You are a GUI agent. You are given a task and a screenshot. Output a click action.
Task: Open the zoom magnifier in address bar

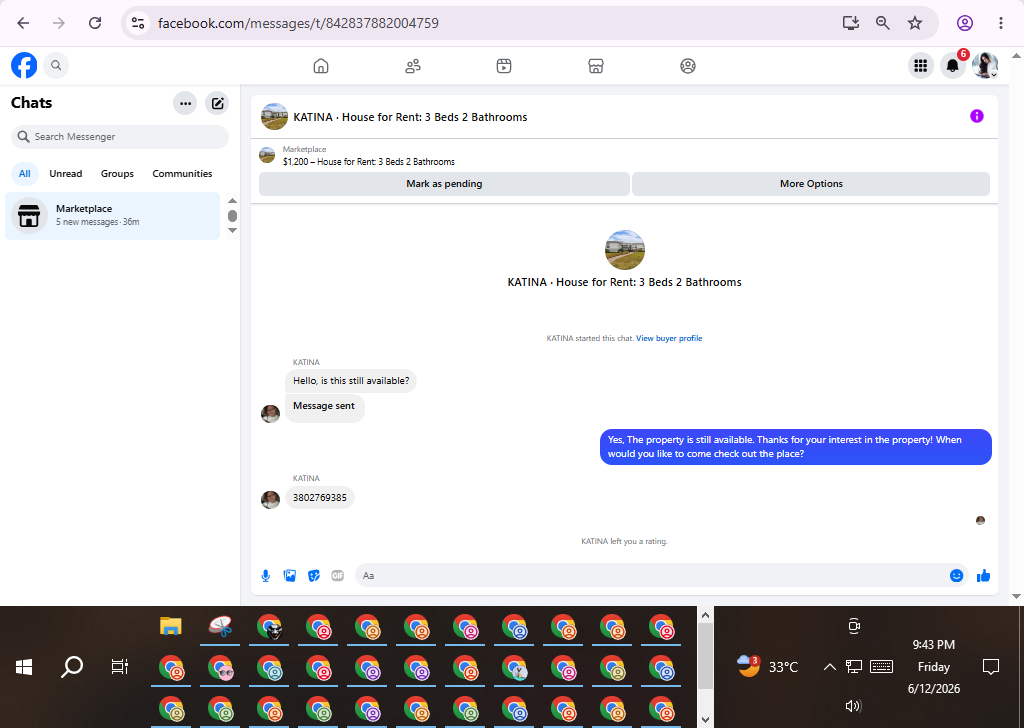(x=883, y=24)
